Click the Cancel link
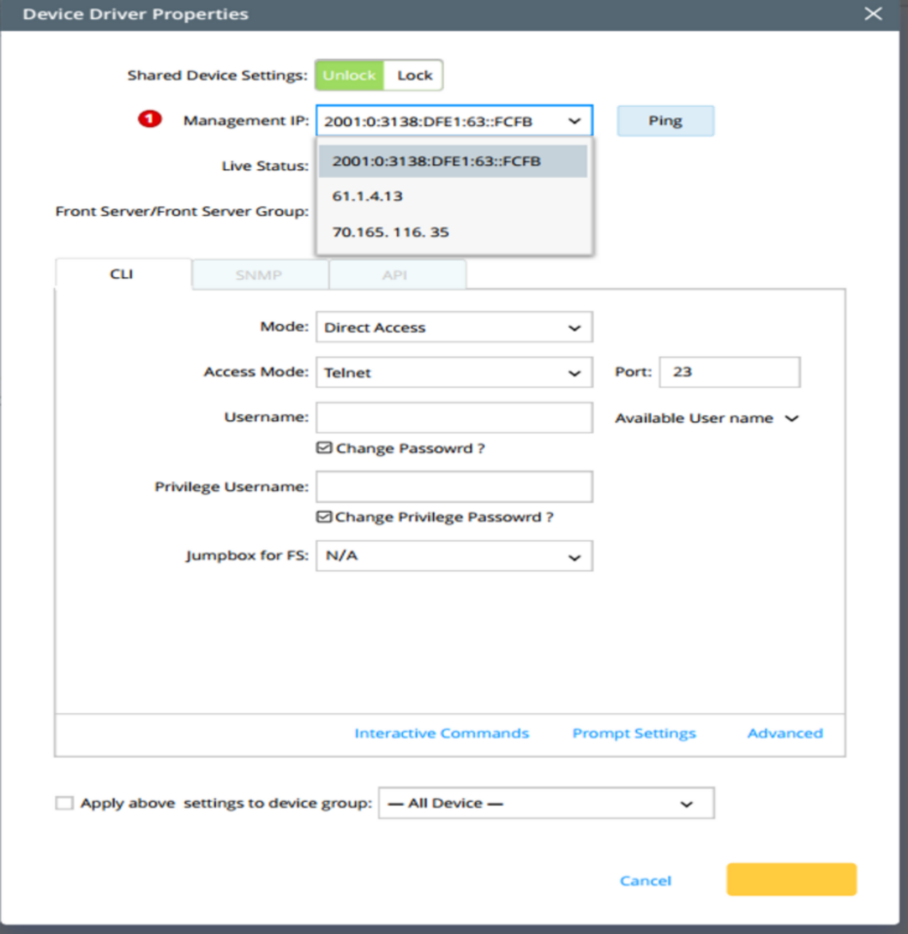The height and width of the screenshot is (934, 908). 645,880
